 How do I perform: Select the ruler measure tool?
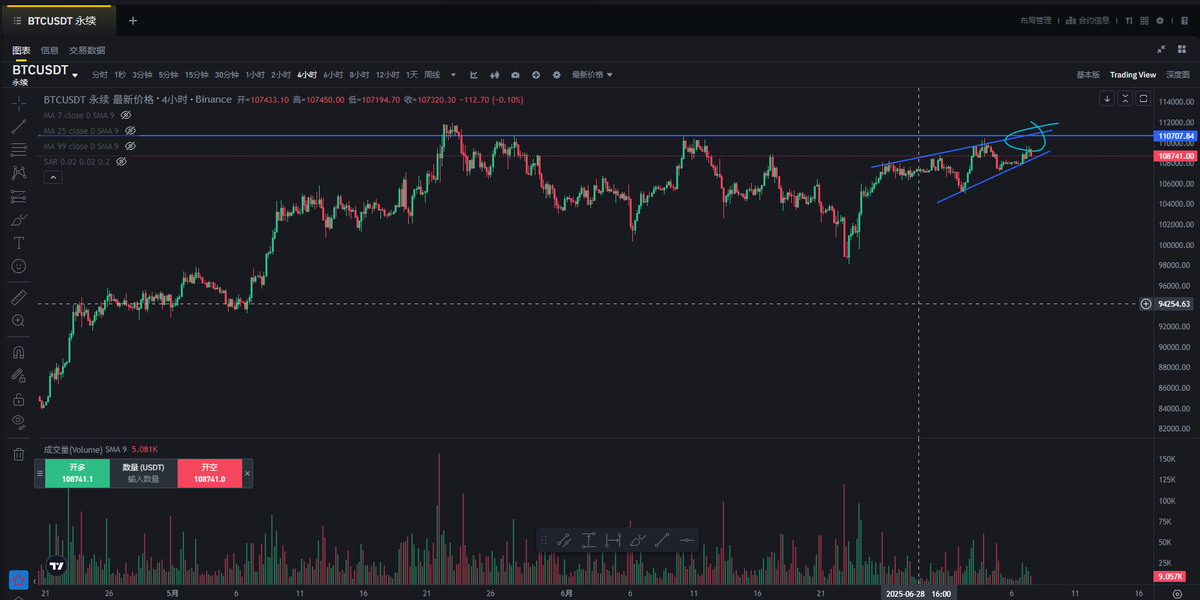click(18, 297)
